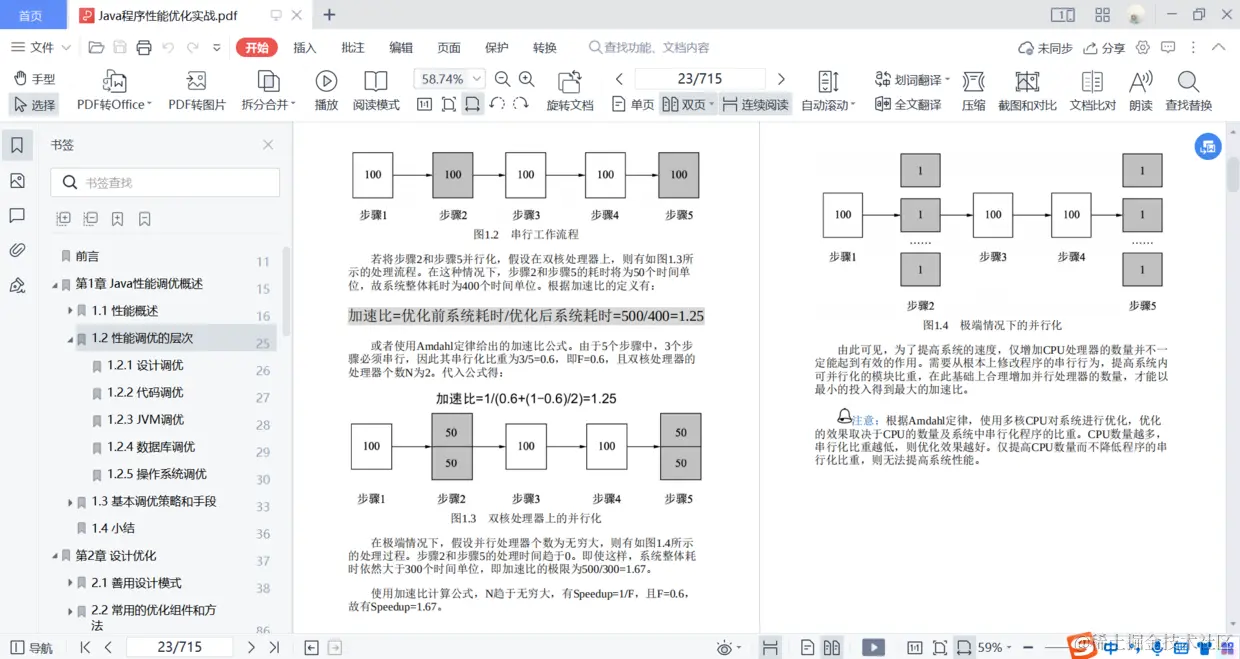Open bookmark 1.2.3 JVM调优

pyautogui.click(x=146, y=420)
